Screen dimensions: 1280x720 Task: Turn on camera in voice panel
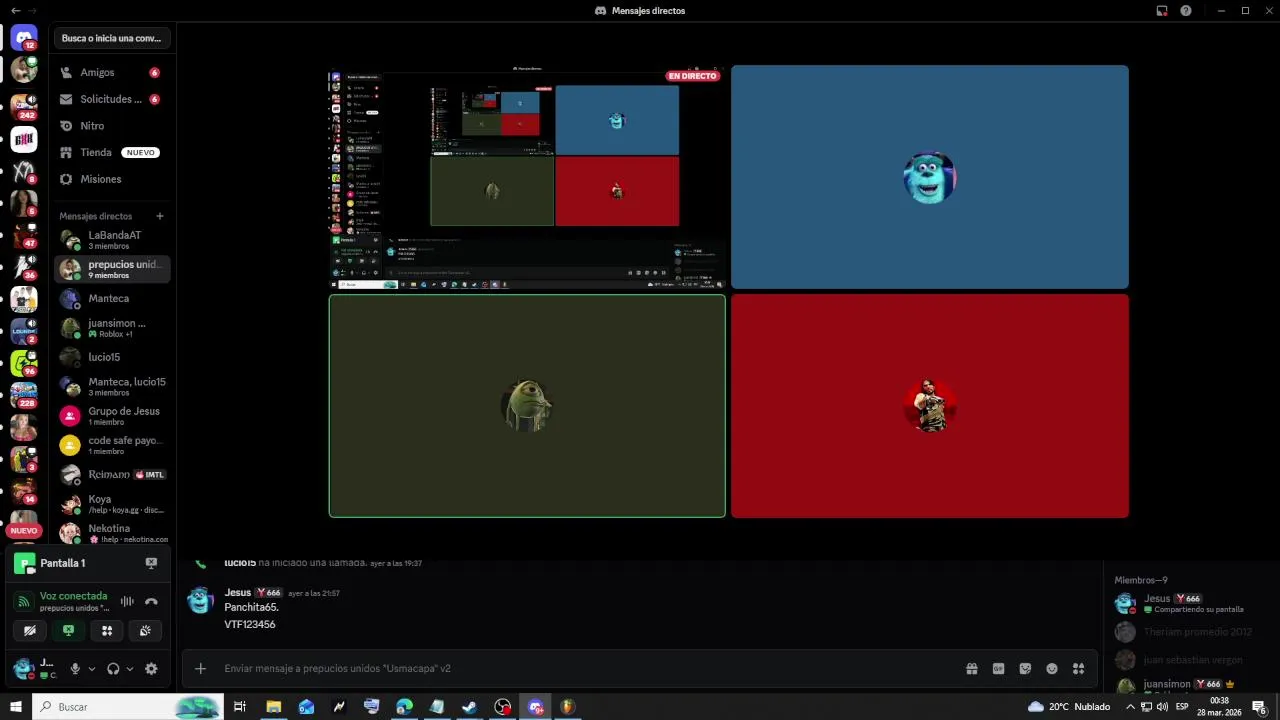30,630
